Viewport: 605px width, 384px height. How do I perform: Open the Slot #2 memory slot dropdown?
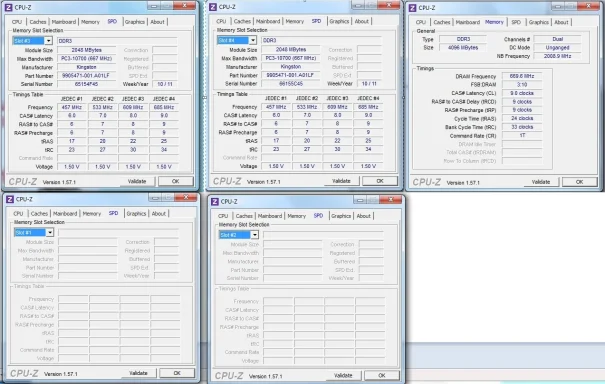tap(255, 235)
